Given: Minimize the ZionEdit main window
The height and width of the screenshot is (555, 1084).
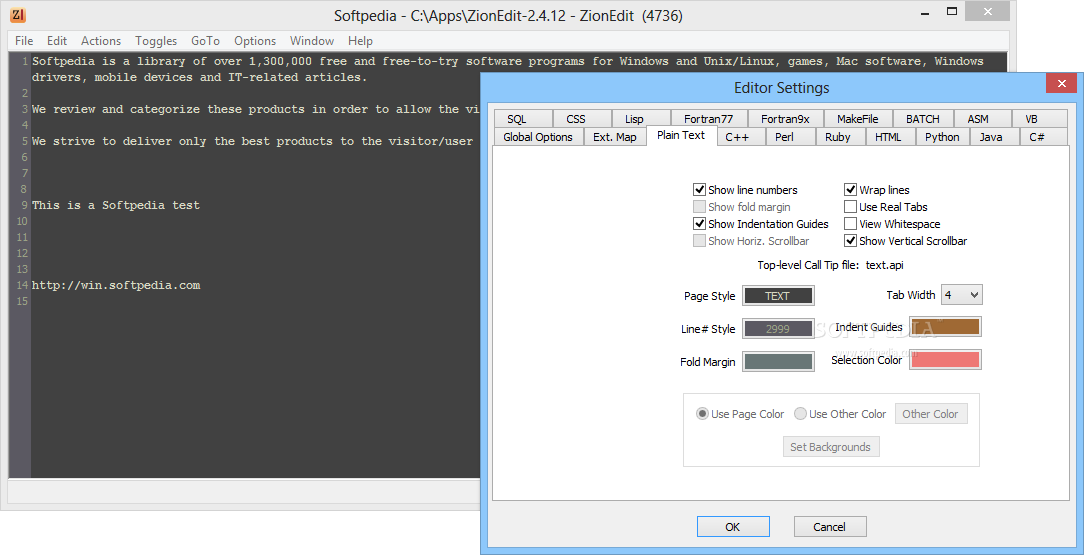Looking at the screenshot, I should [x=924, y=11].
